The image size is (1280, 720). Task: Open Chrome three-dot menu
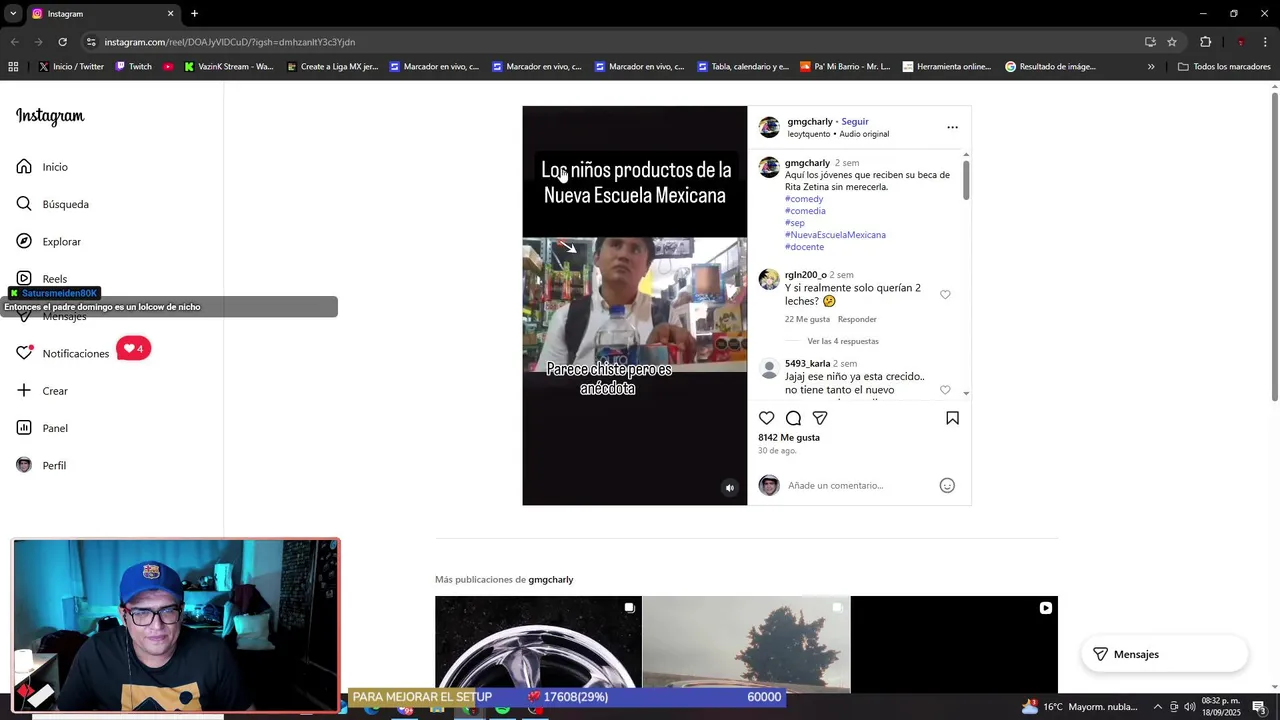point(1266,42)
